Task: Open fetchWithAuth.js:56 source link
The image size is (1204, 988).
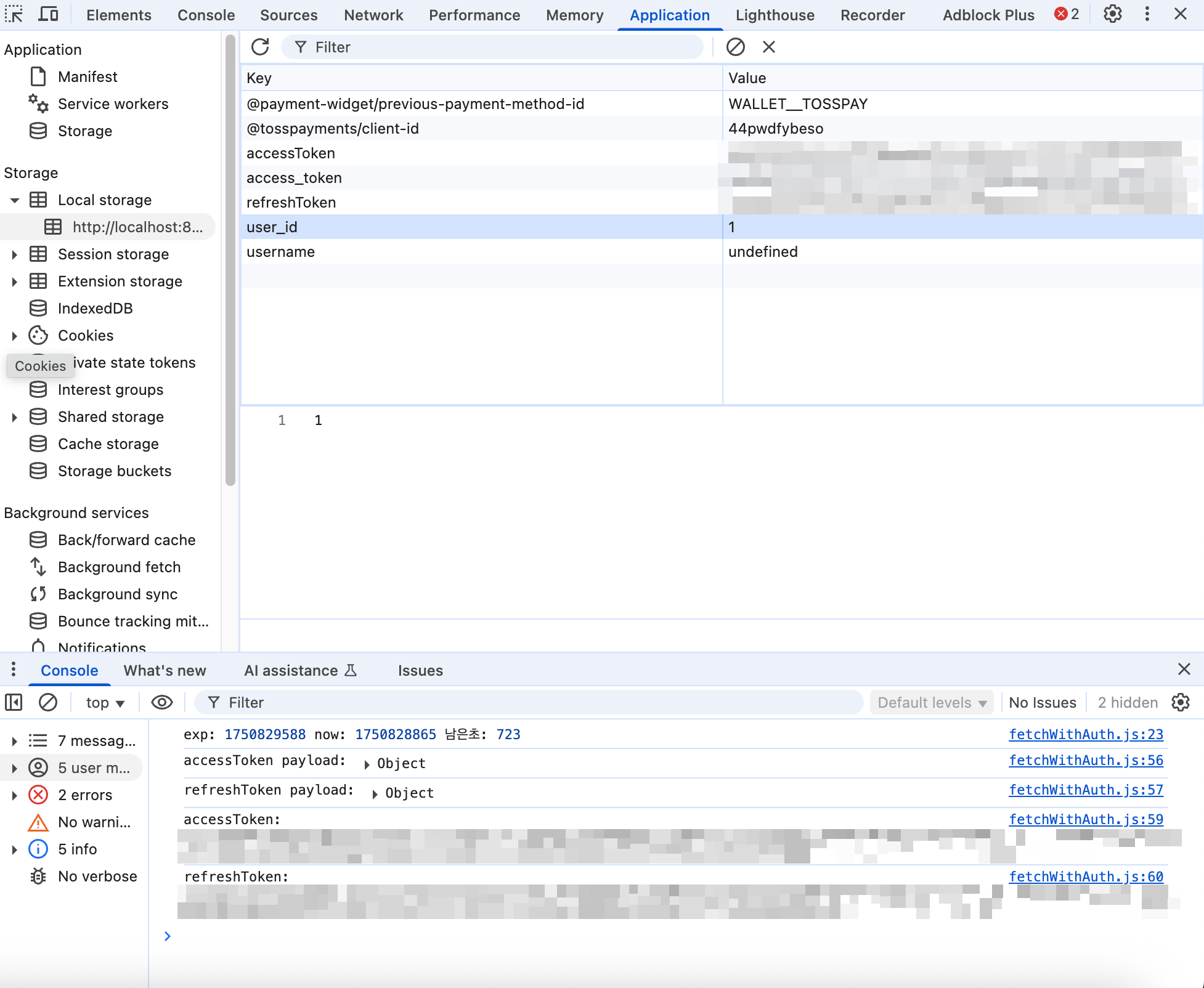Action: [1086, 760]
